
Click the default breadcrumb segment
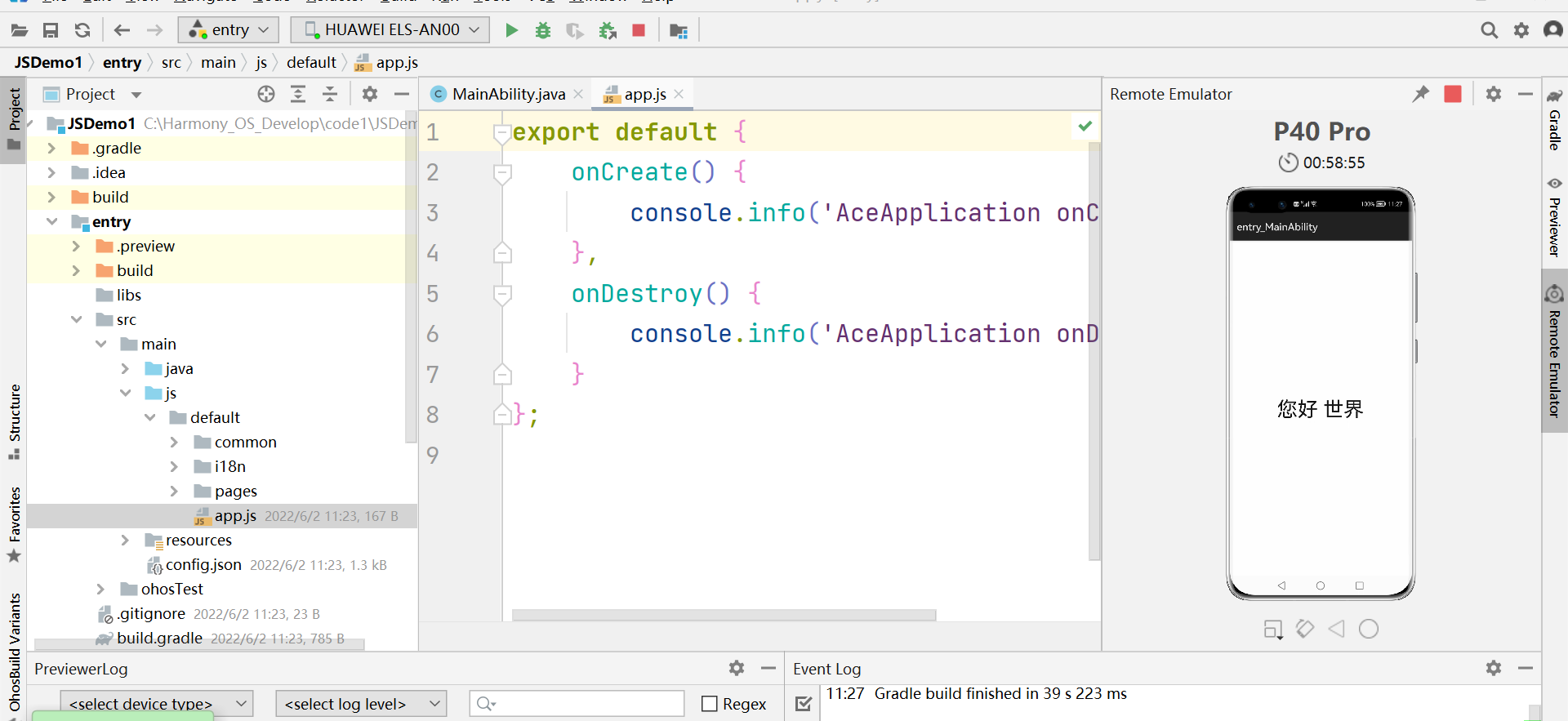tap(311, 63)
